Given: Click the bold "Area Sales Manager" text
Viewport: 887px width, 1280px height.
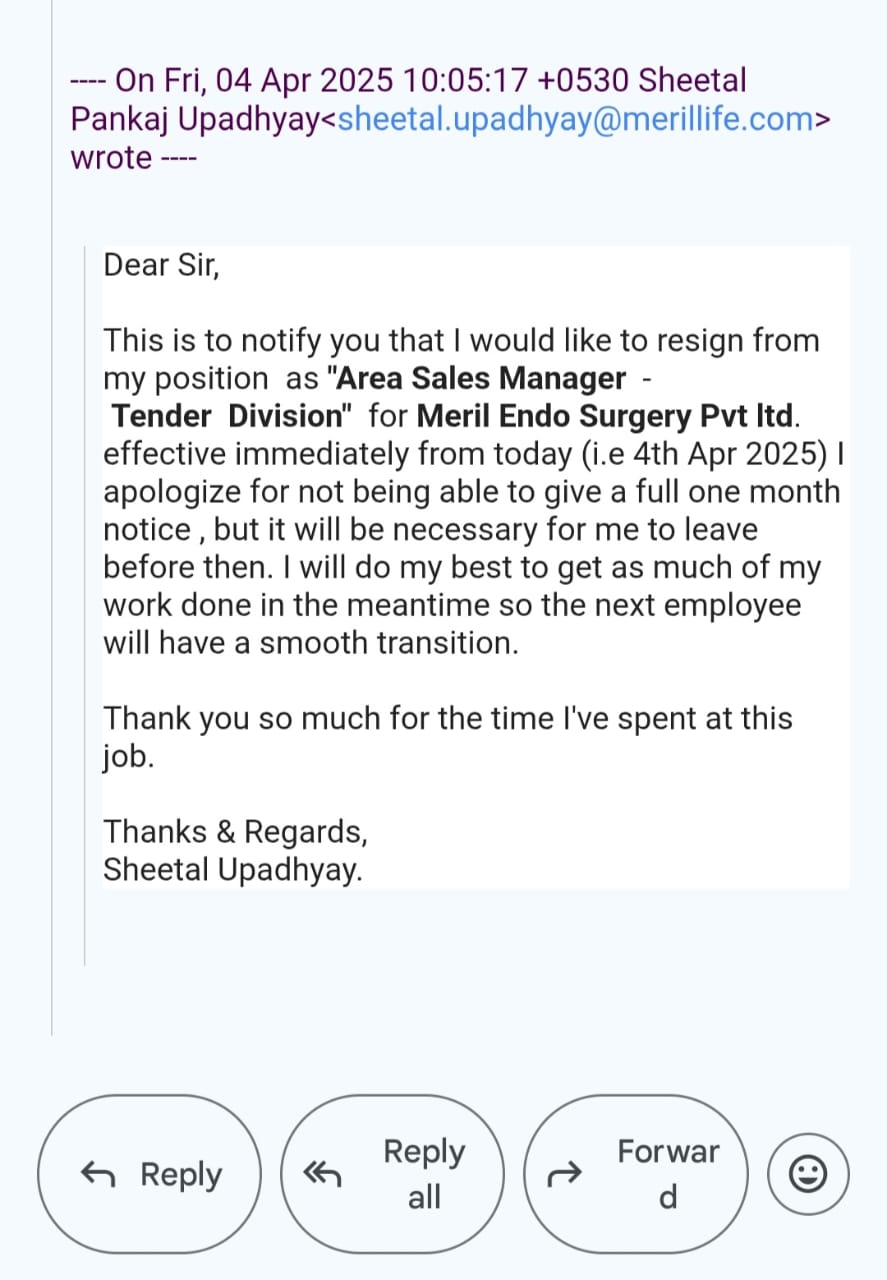Looking at the screenshot, I should tap(481, 379).
